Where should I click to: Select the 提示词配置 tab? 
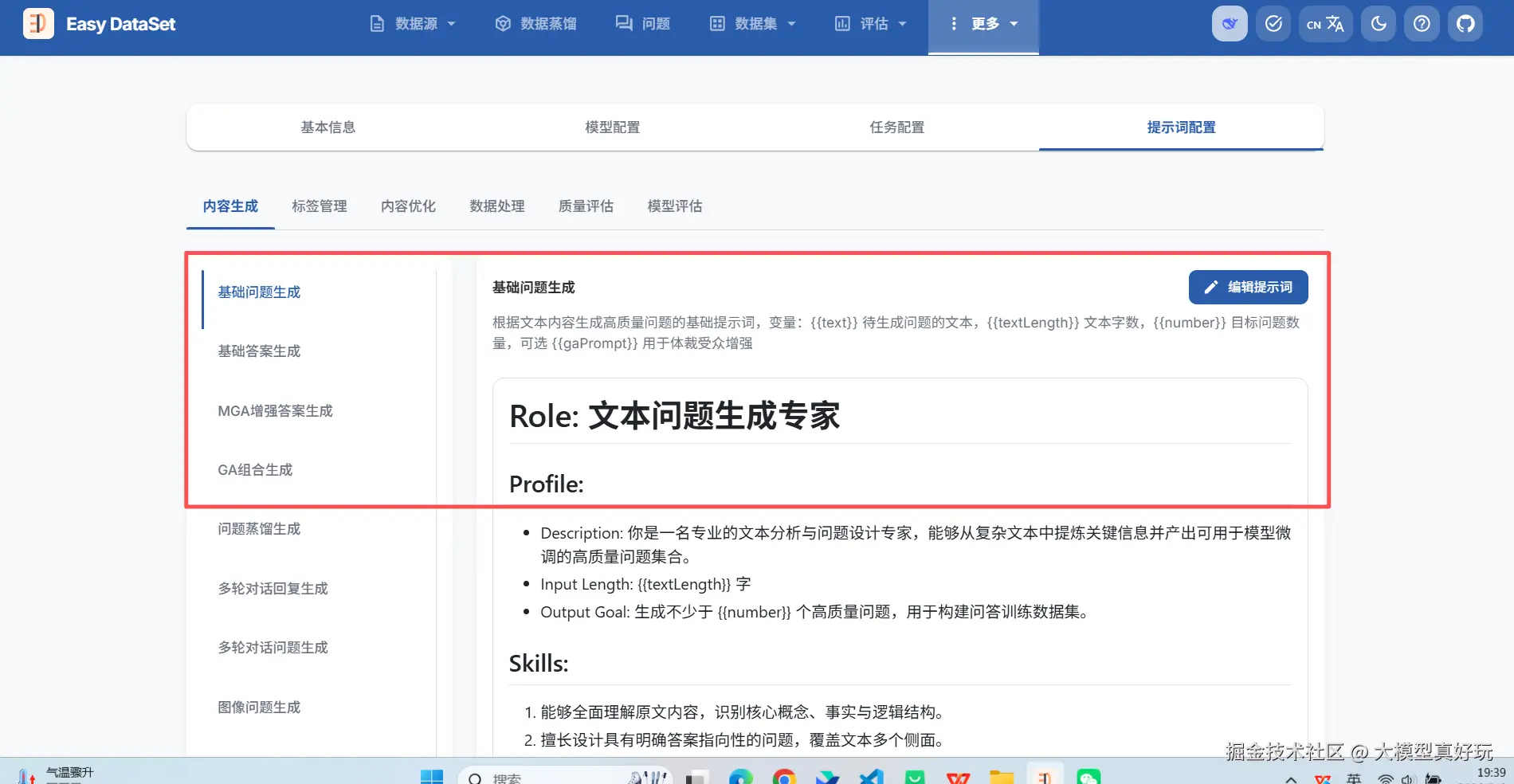pyautogui.click(x=1182, y=127)
